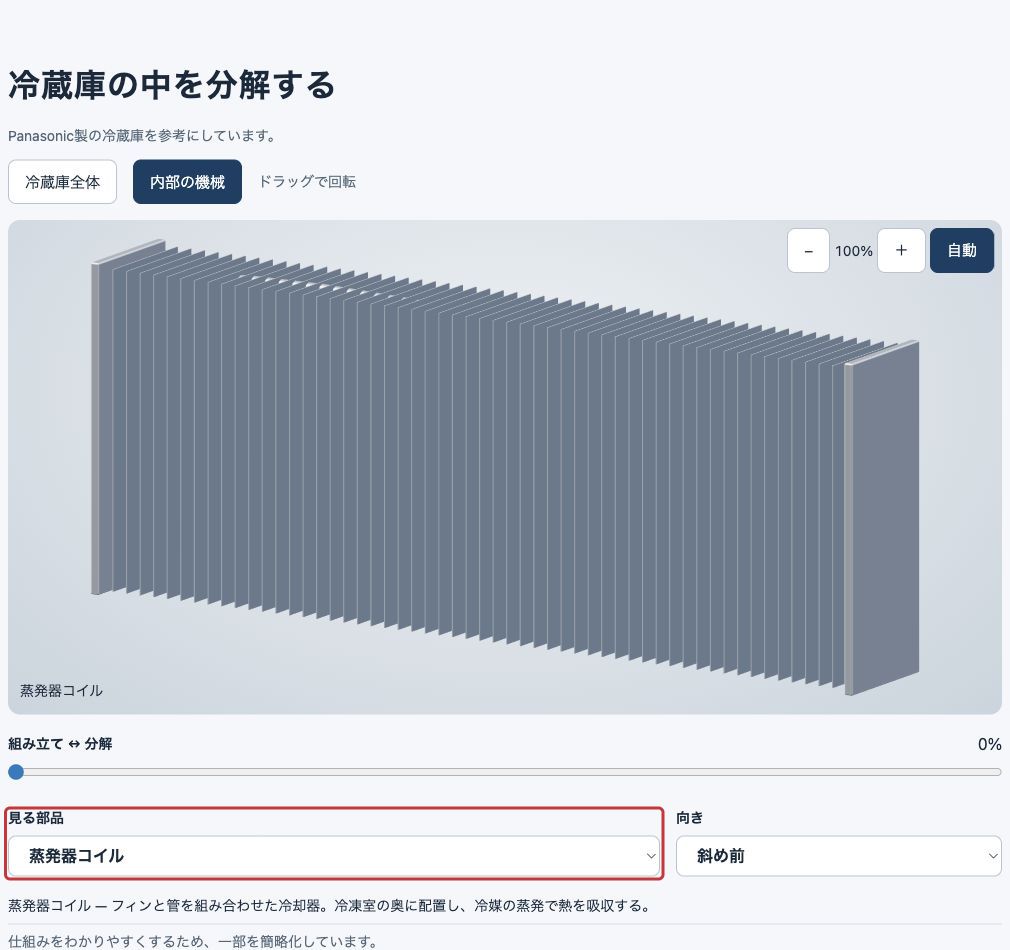This screenshot has height=950, width=1010.
Task: Click the 0% disassembly value
Action: pyautogui.click(x=989, y=745)
